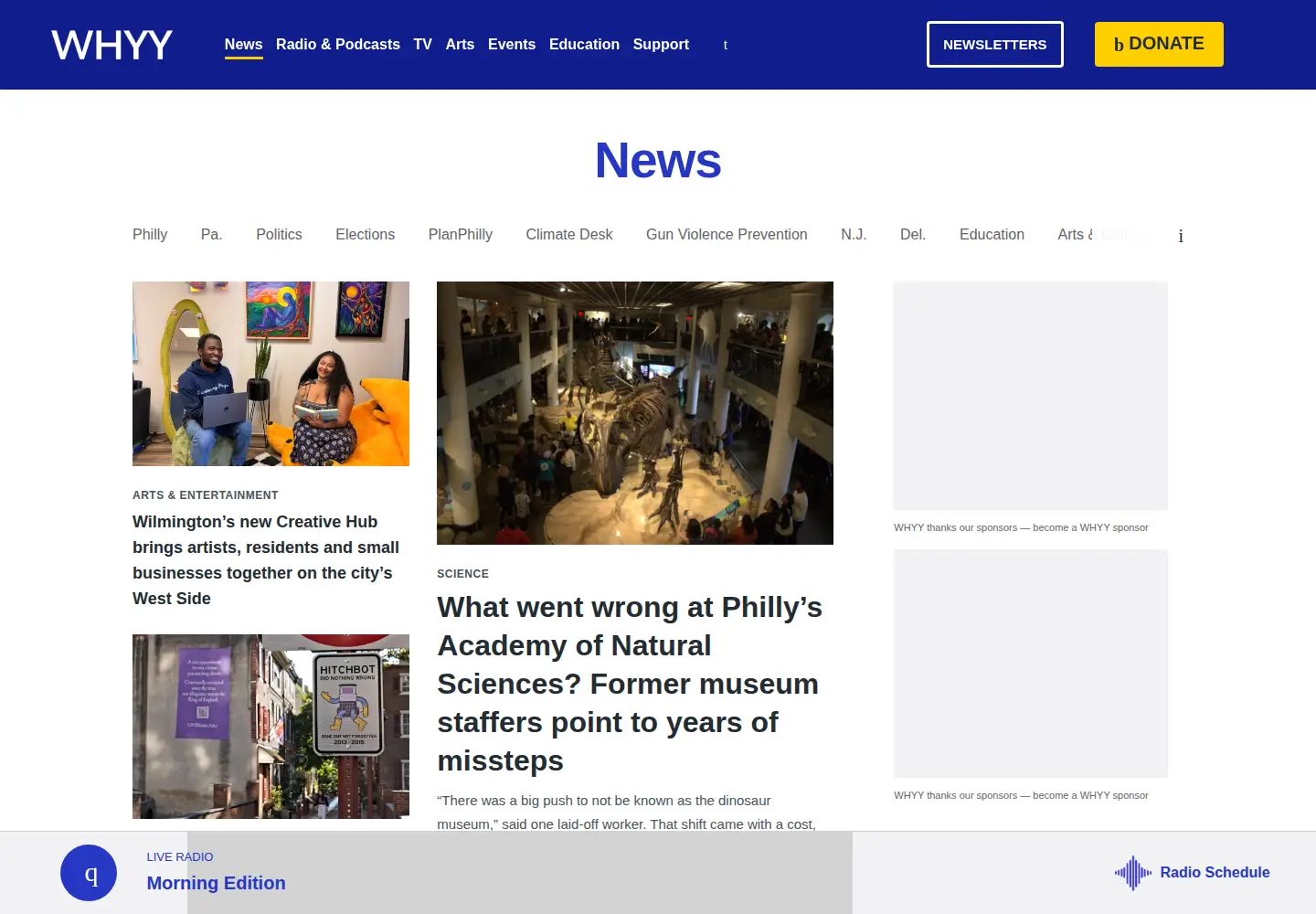Image resolution: width=1316 pixels, height=914 pixels.
Task: Open the dinosaur museum photo
Action: tap(635, 413)
